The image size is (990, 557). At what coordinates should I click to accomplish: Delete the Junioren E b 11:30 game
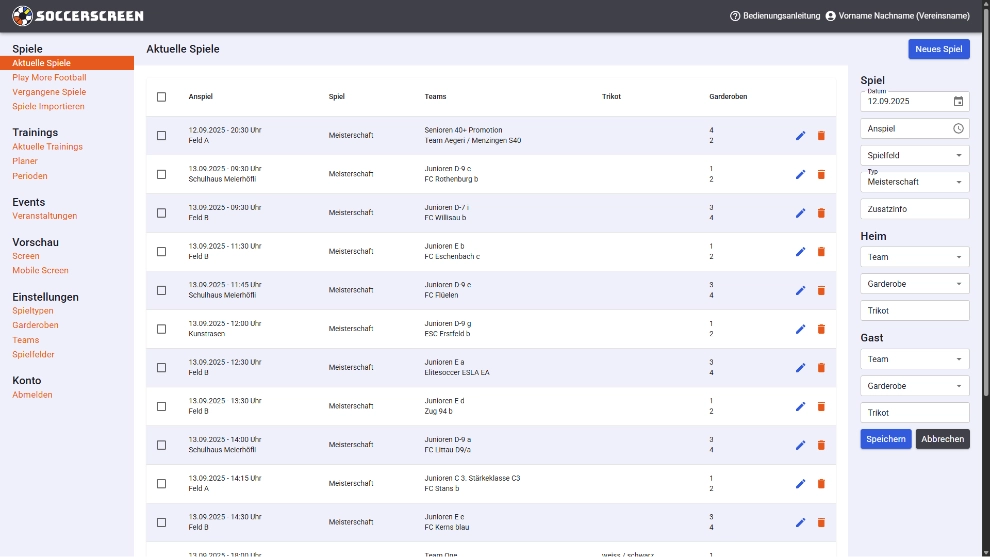click(x=821, y=251)
